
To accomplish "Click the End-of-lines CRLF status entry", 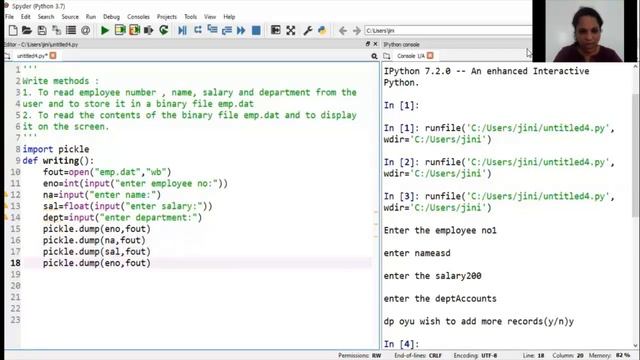I will [x=418, y=356].
